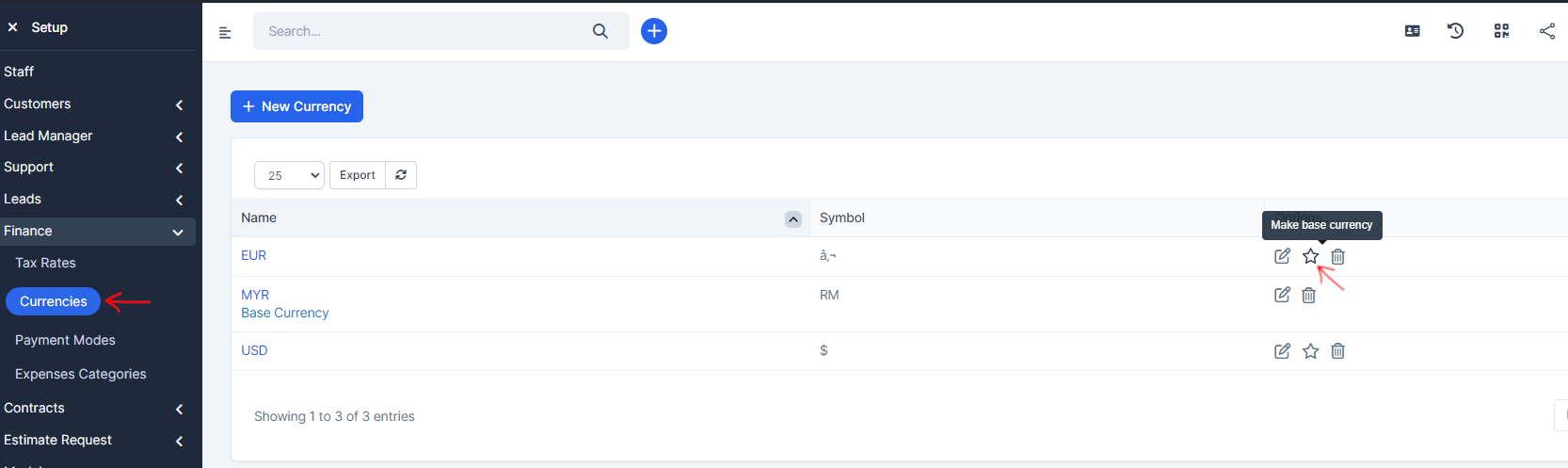Open Tax Rates in the sidebar

(x=45, y=263)
